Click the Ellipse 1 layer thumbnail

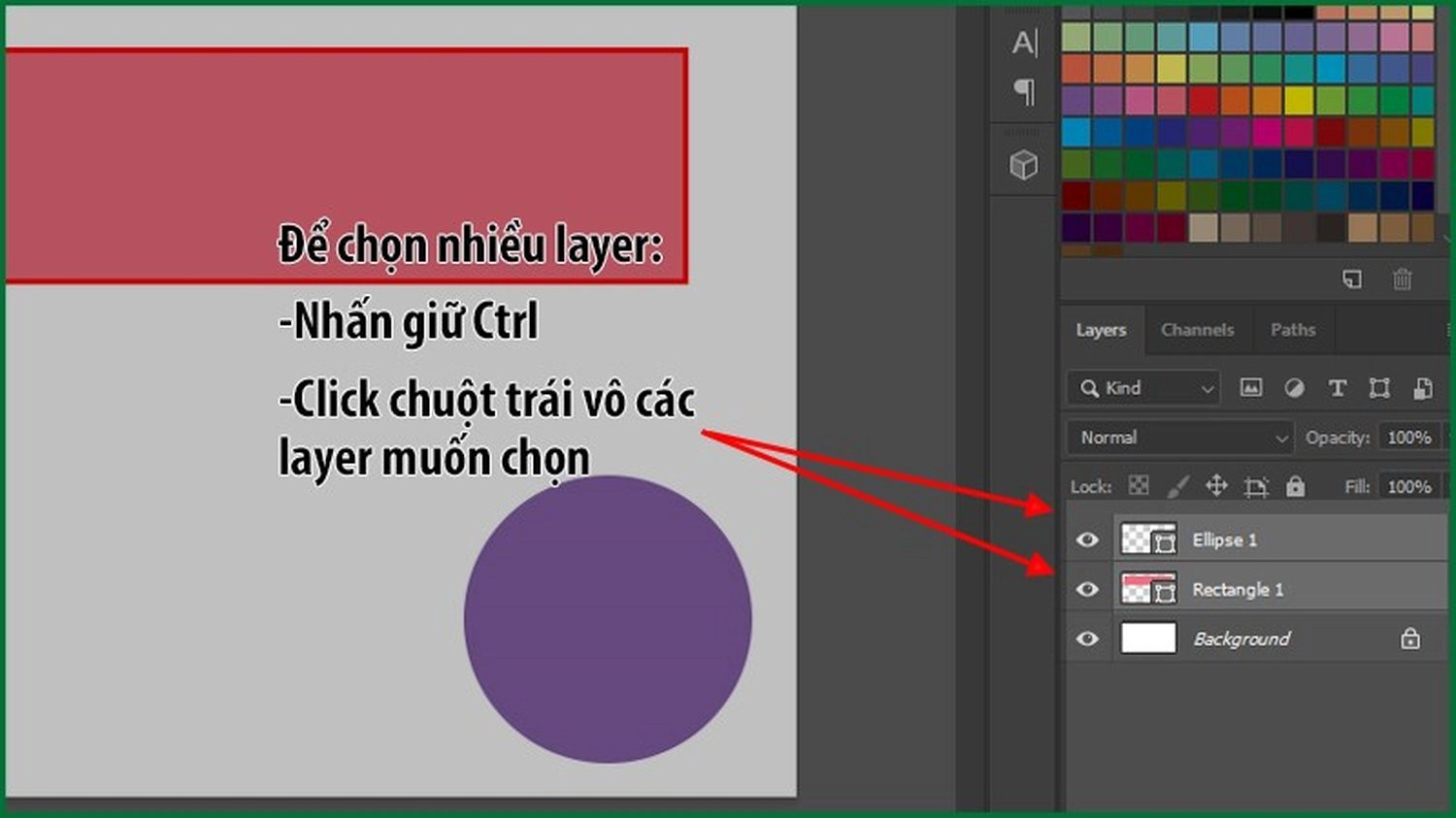pos(1148,540)
